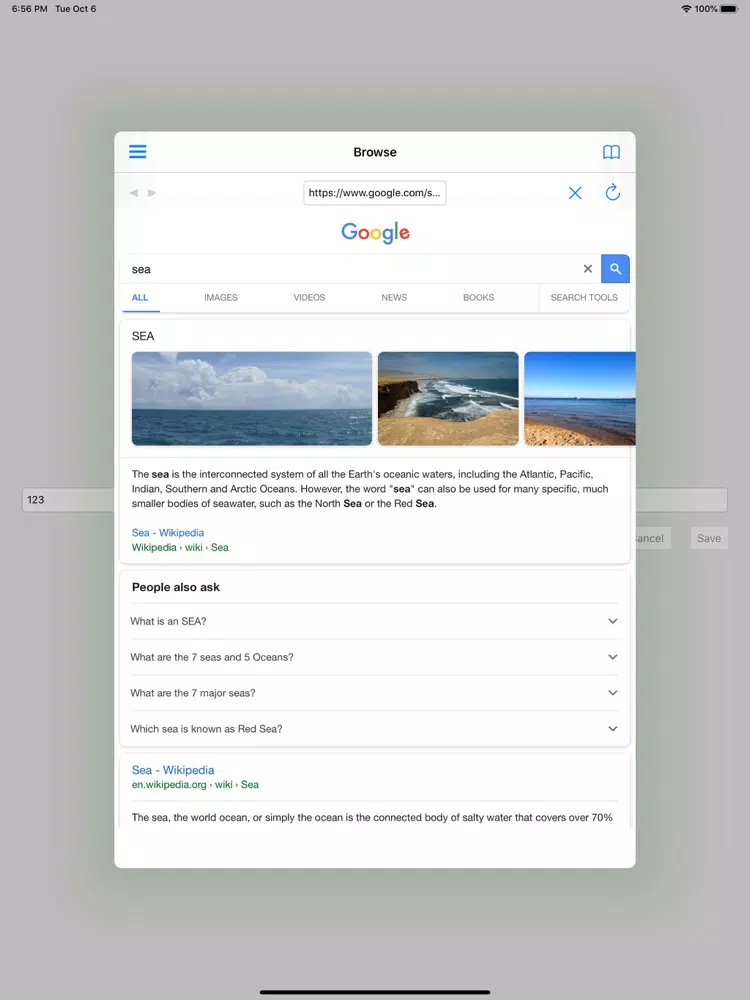The image size is (750, 1000).
Task: Go back with the left arrow
Action: [134, 193]
